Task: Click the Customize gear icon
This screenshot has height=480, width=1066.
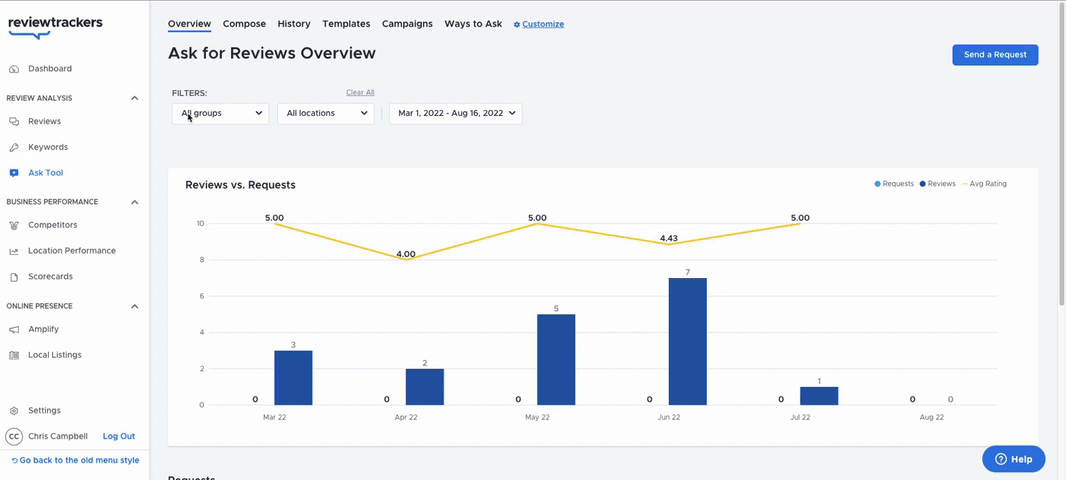Action: coord(517,24)
